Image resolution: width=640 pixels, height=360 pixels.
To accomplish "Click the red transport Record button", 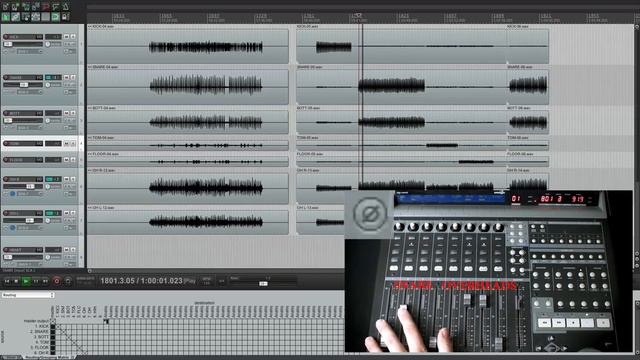I will (x=57, y=281).
